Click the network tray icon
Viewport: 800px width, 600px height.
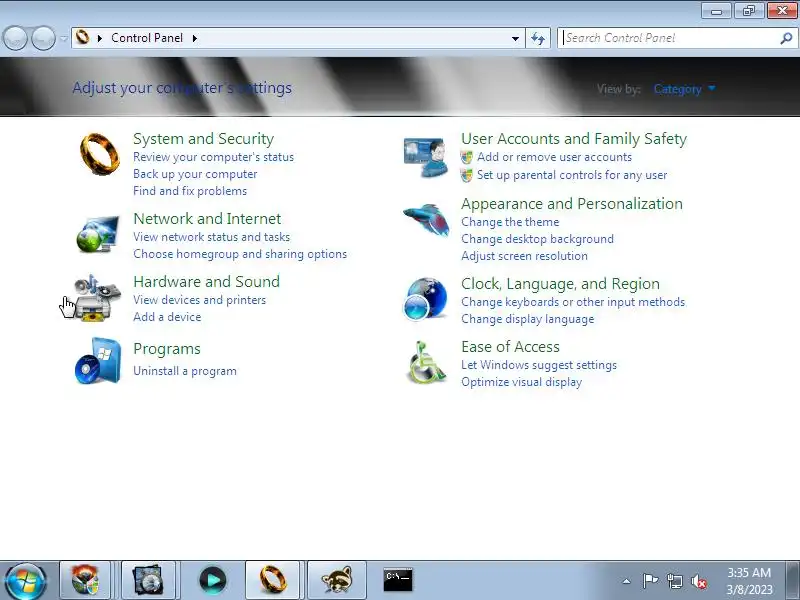674,581
